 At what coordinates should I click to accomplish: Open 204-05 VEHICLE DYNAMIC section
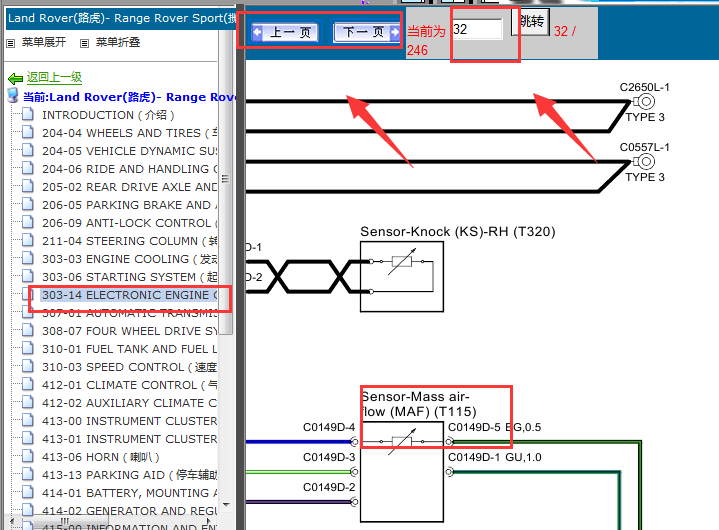130,151
